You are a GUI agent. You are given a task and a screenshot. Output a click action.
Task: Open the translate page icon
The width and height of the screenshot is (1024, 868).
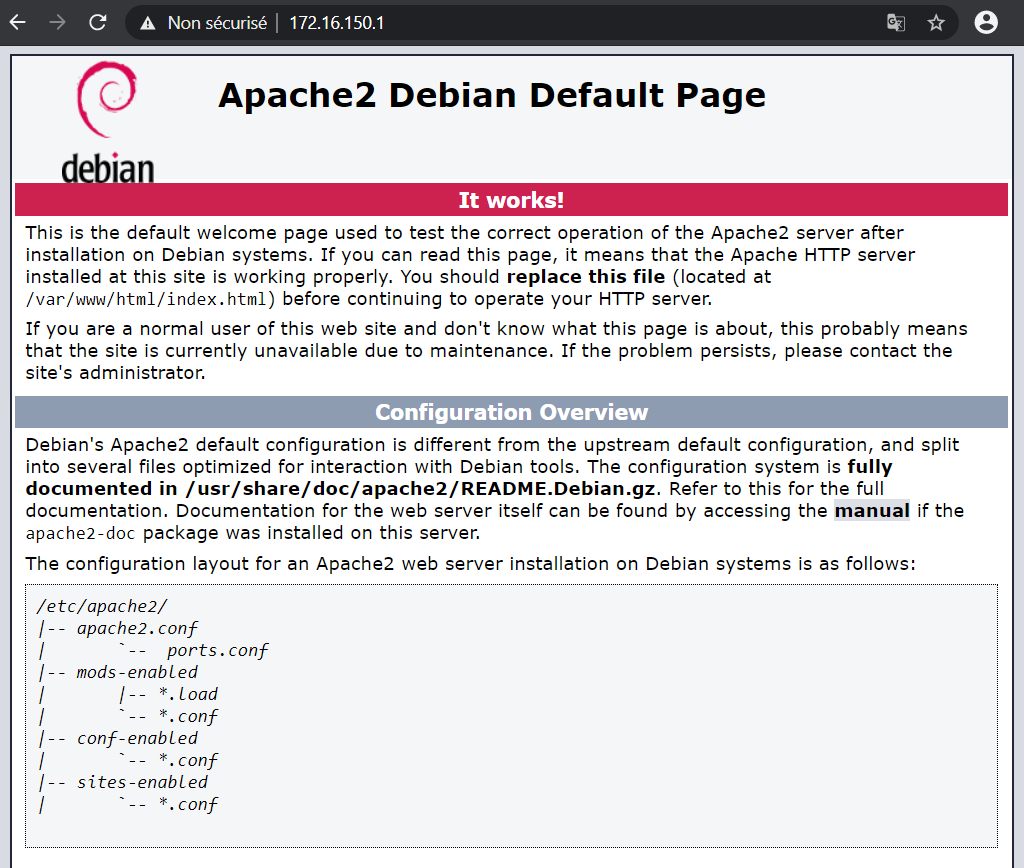[x=895, y=23]
